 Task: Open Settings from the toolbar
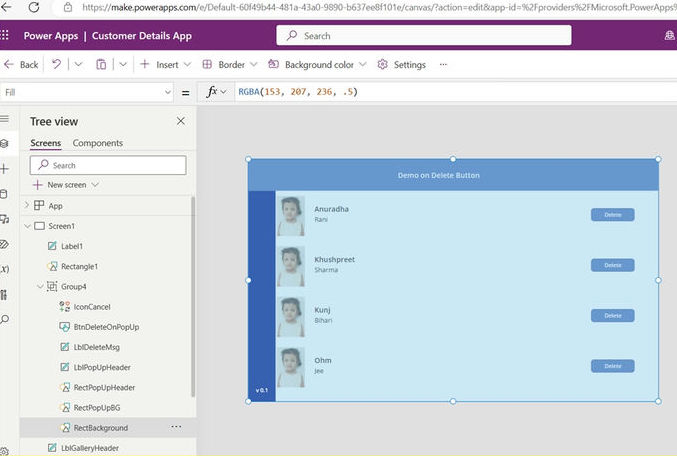click(x=402, y=65)
